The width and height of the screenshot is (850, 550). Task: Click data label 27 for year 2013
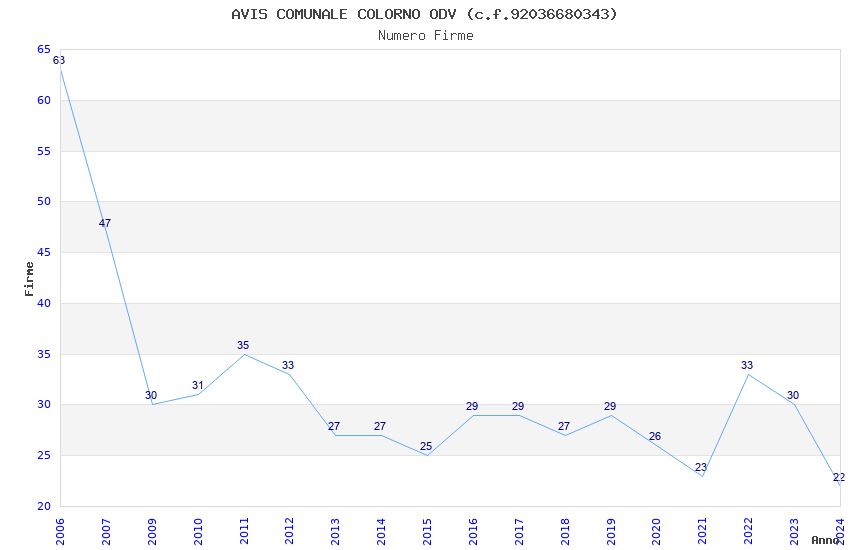334,426
